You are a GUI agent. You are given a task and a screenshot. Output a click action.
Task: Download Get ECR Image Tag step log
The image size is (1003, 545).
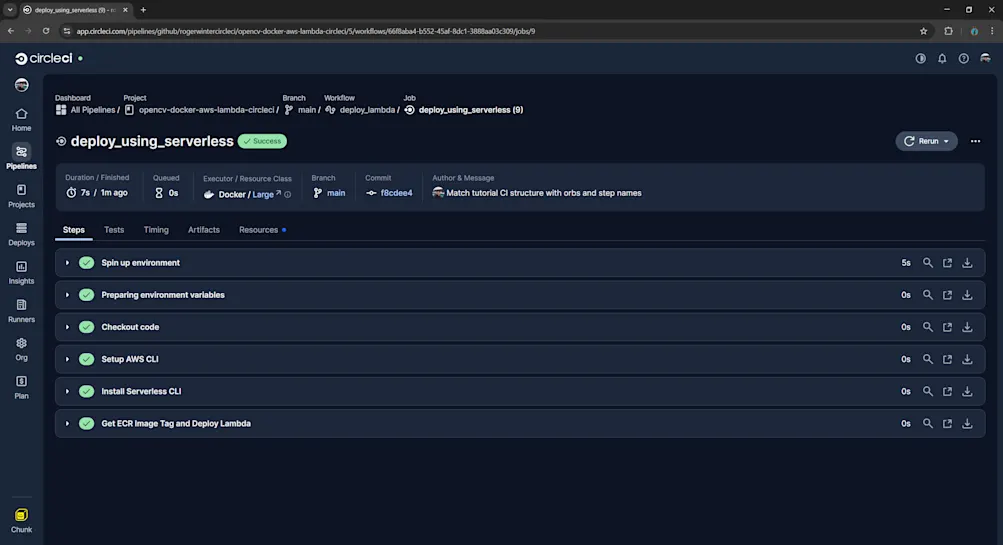click(x=967, y=423)
